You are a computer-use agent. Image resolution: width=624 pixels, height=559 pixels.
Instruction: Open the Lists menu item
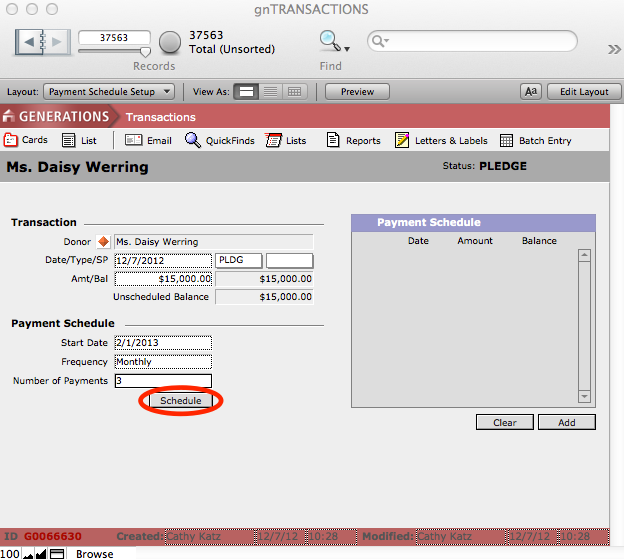click(x=286, y=140)
